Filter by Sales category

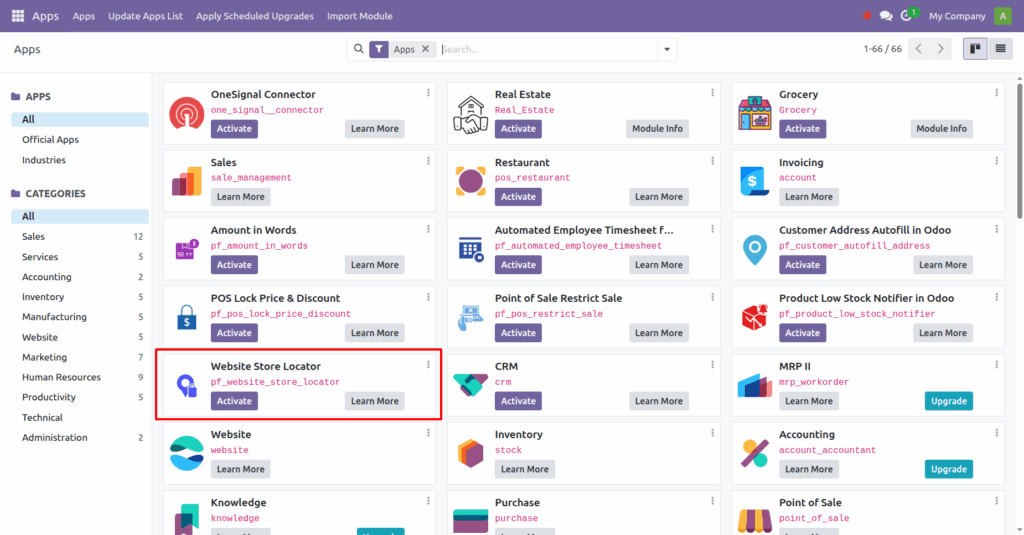pos(80,236)
